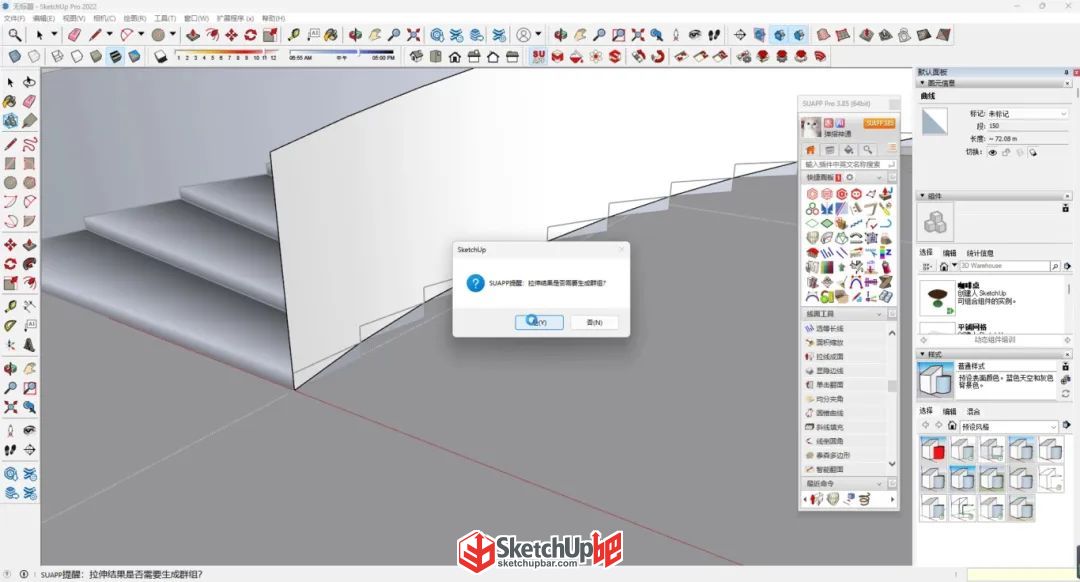Select the Move tool in the top toolbar
This screenshot has height=582, width=1080.
231,34
